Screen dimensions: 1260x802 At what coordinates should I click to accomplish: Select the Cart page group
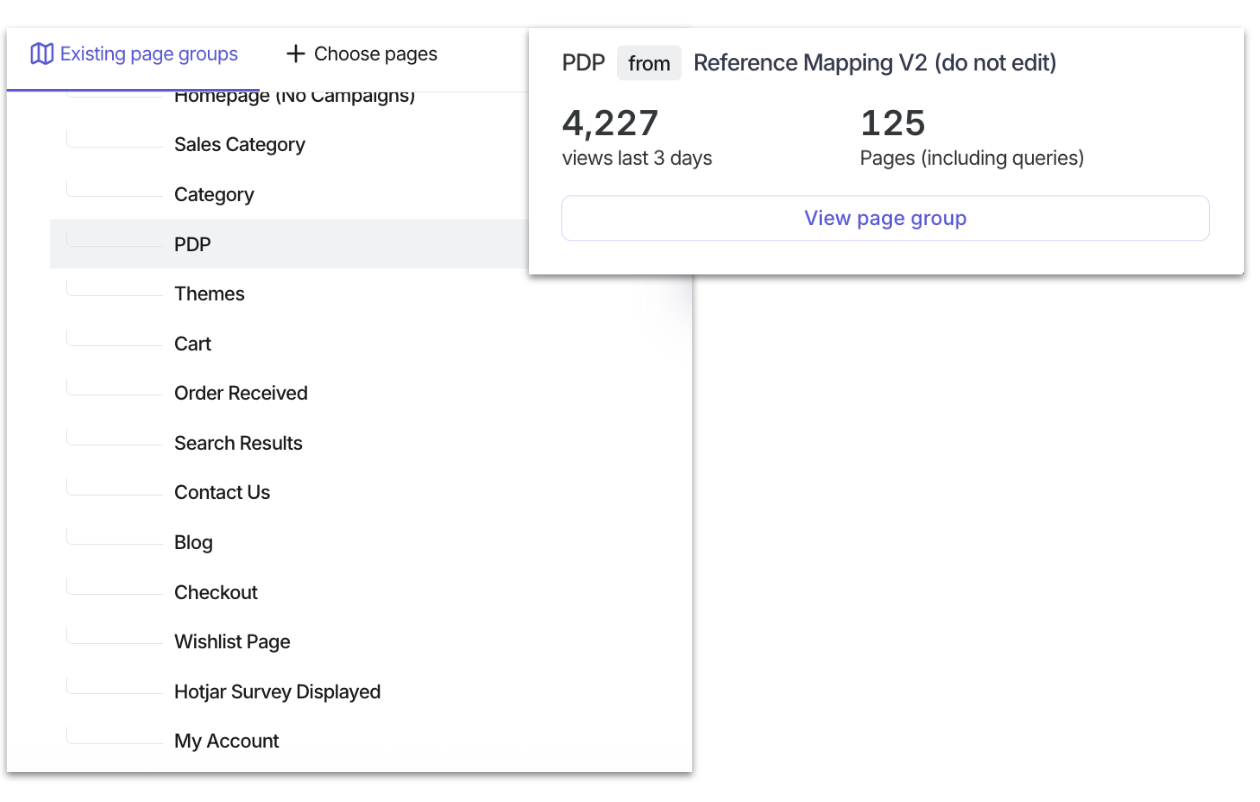tap(192, 344)
